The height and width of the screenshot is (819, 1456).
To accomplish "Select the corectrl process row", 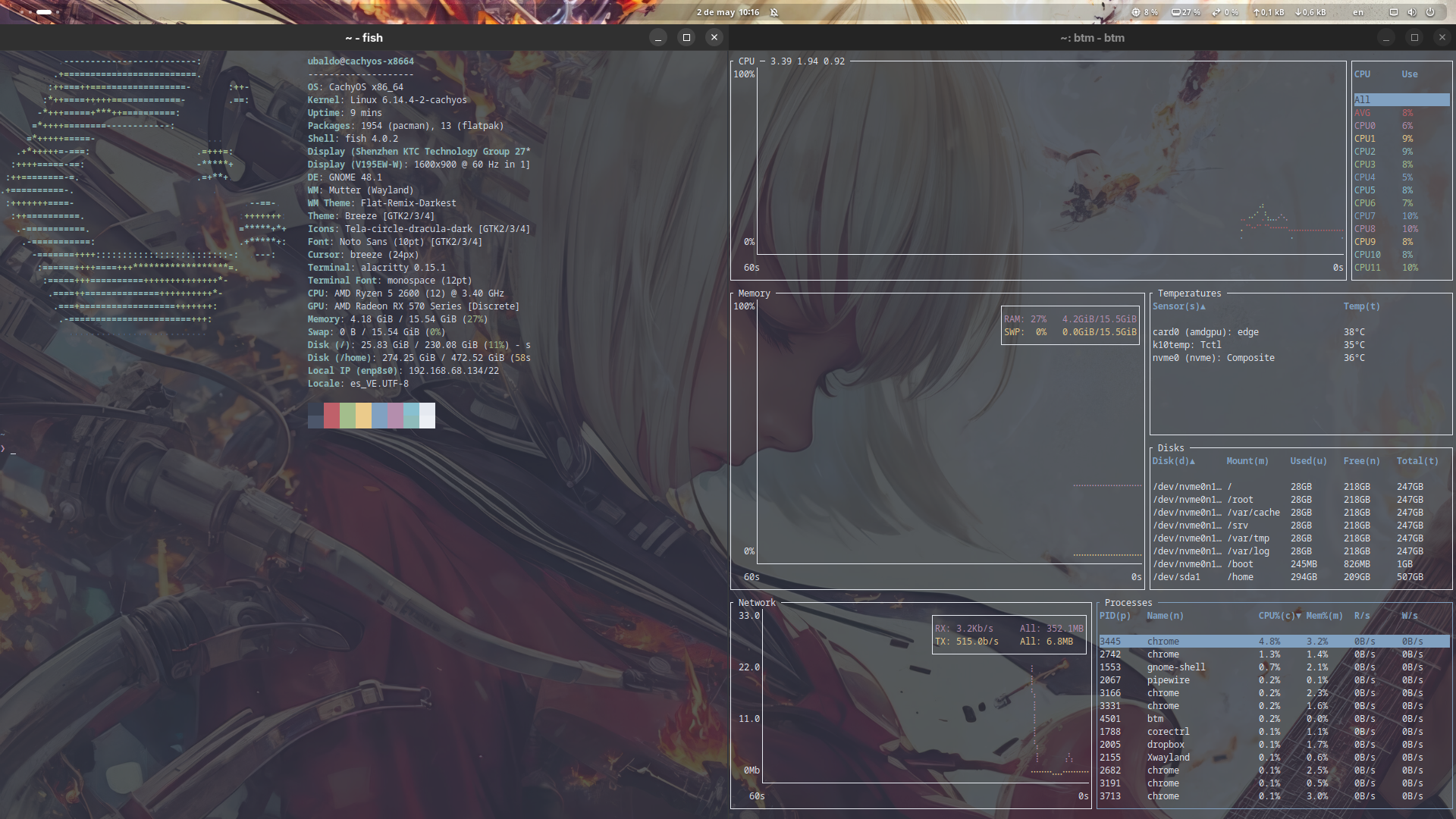I will click(x=1274, y=732).
